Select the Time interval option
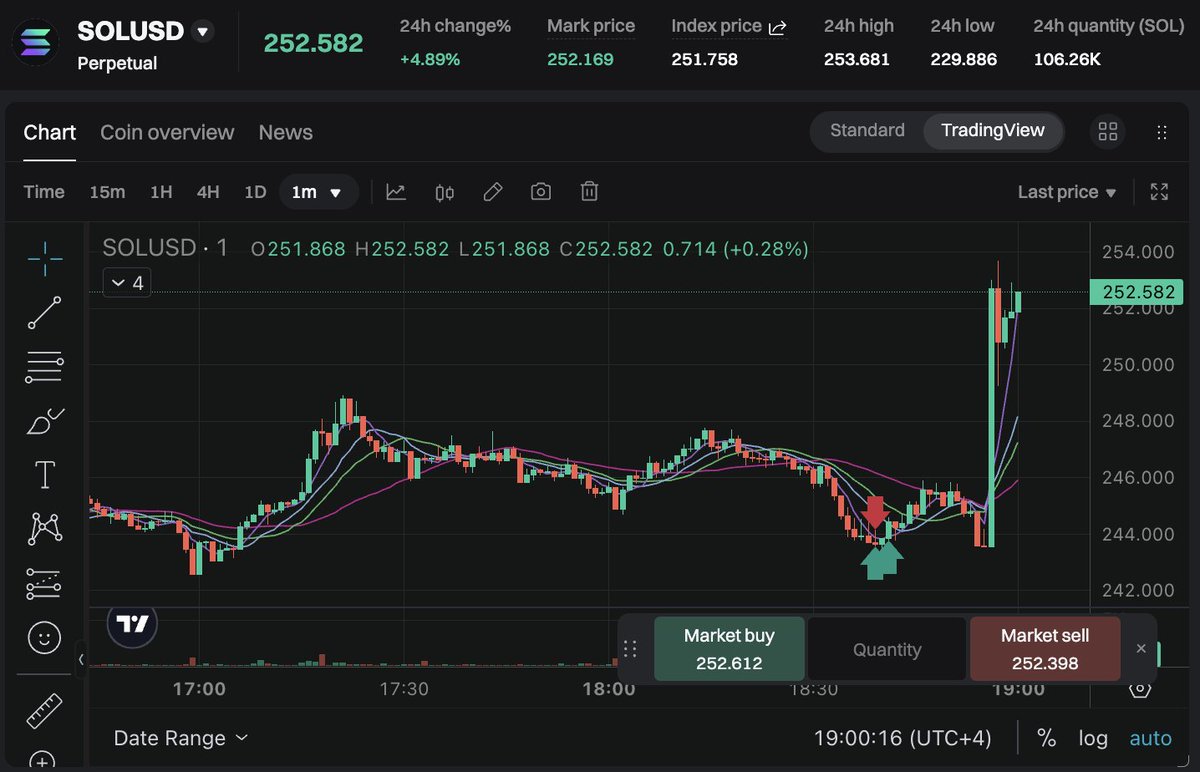Screen dimensions: 1200x772 (x=44, y=192)
